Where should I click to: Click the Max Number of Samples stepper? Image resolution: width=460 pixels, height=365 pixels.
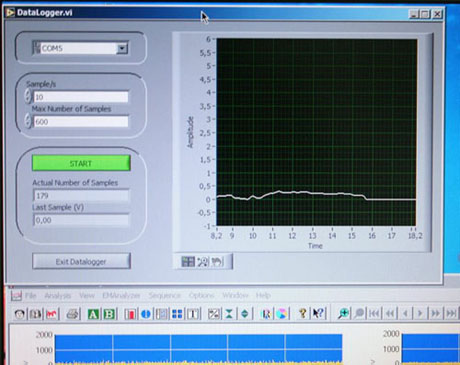click(x=28, y=121)
